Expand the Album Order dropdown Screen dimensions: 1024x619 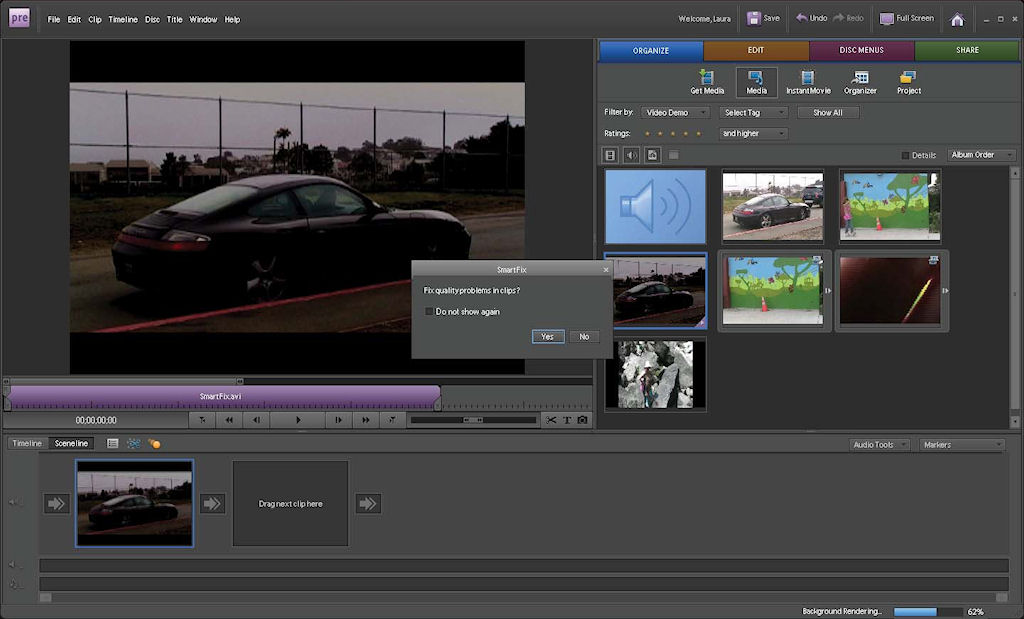[981, 155]
